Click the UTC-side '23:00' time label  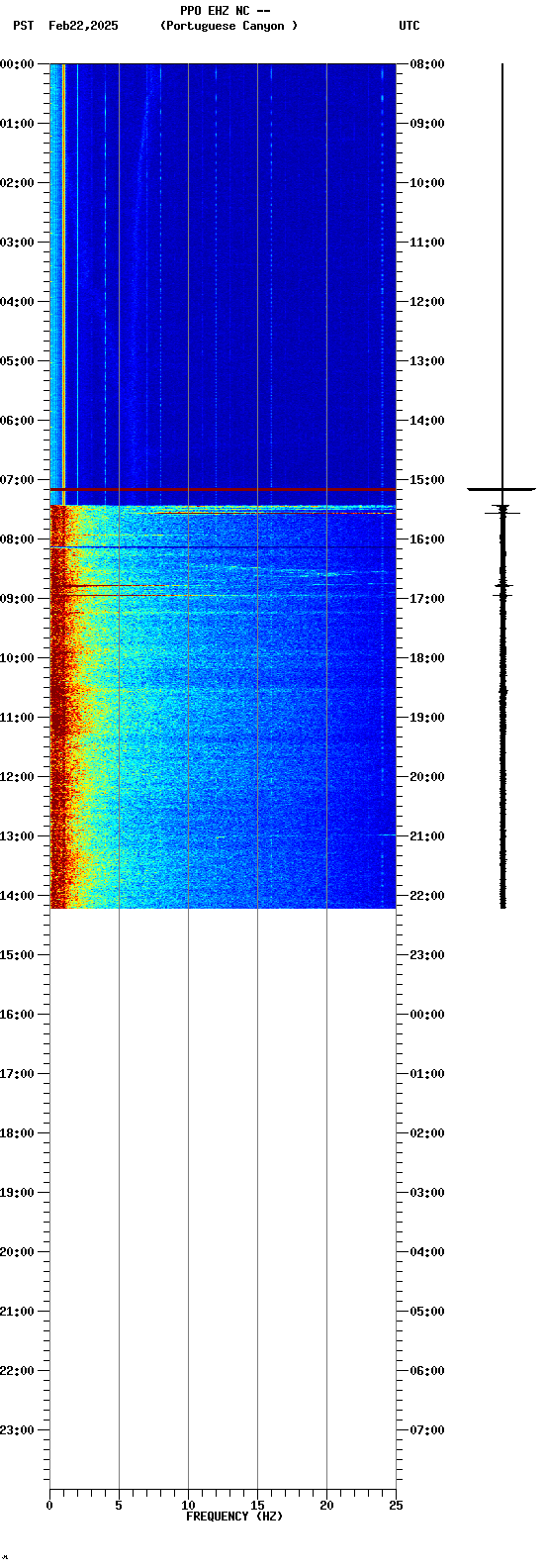click(426, 955)
